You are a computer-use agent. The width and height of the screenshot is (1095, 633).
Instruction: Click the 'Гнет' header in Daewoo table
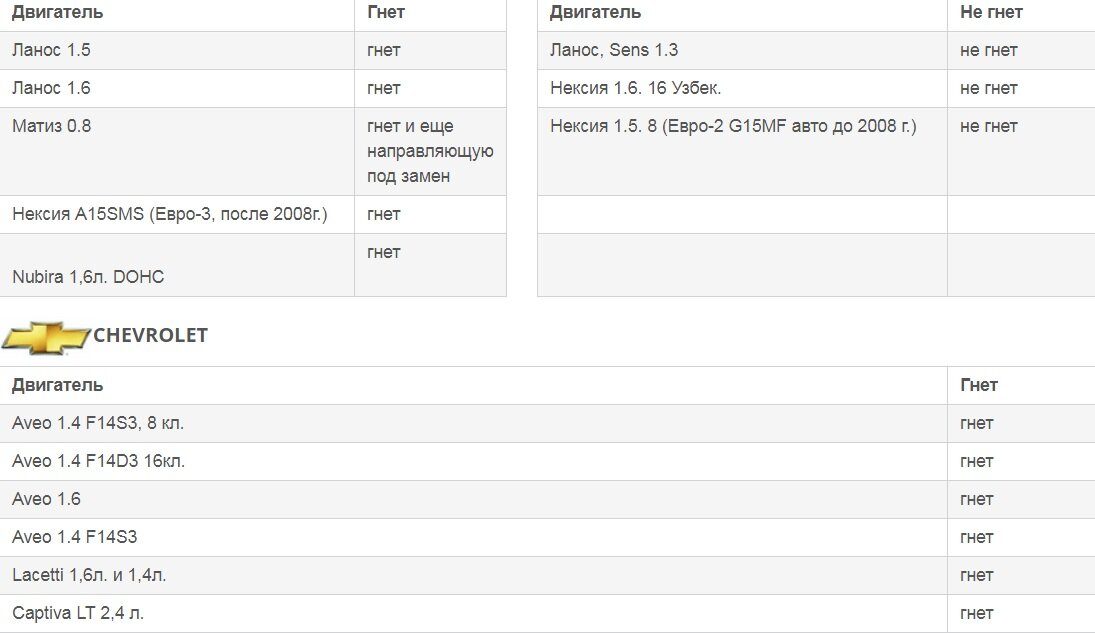(385, 12)
